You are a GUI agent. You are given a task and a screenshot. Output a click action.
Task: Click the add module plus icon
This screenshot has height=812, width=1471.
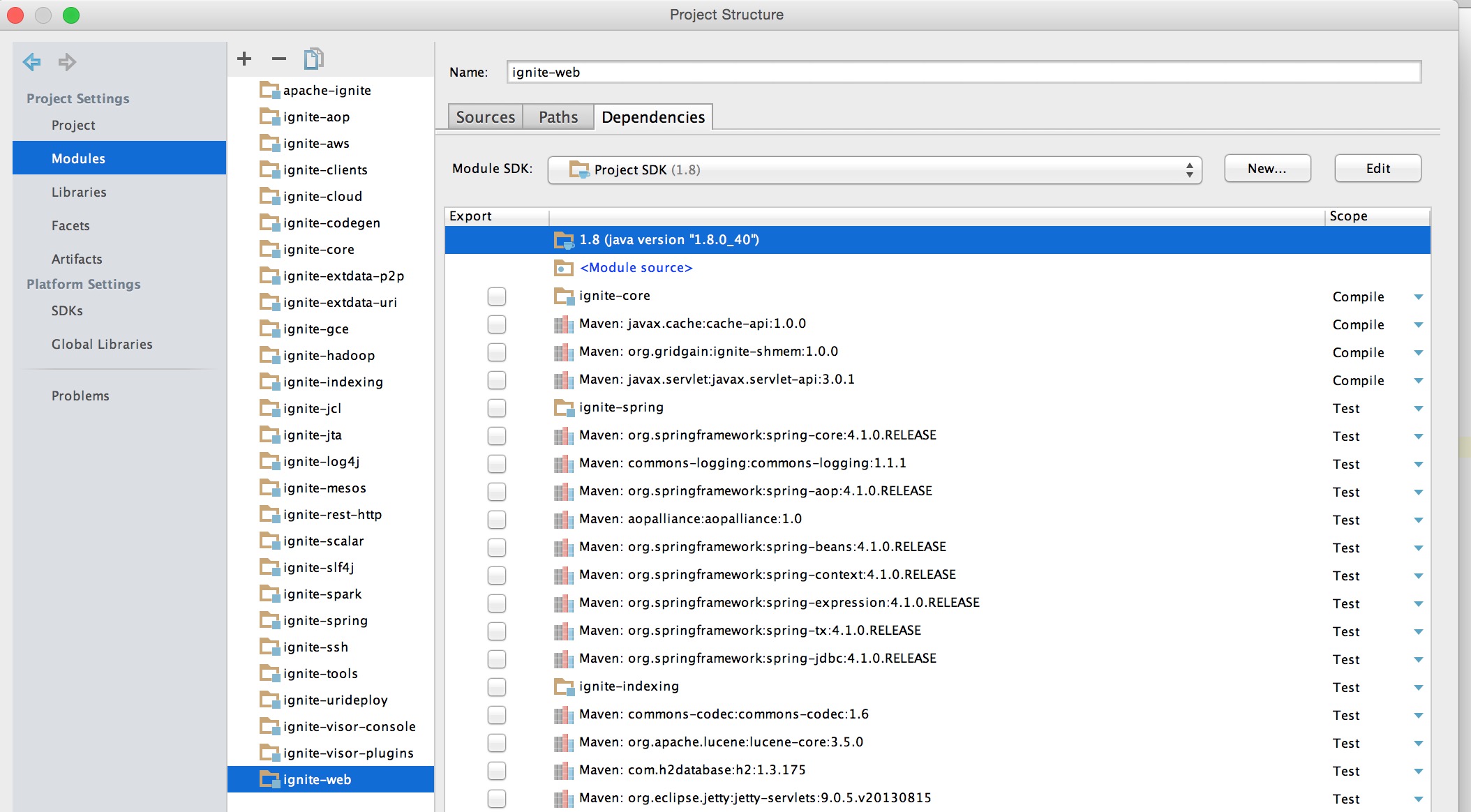[x=244, y=59]
